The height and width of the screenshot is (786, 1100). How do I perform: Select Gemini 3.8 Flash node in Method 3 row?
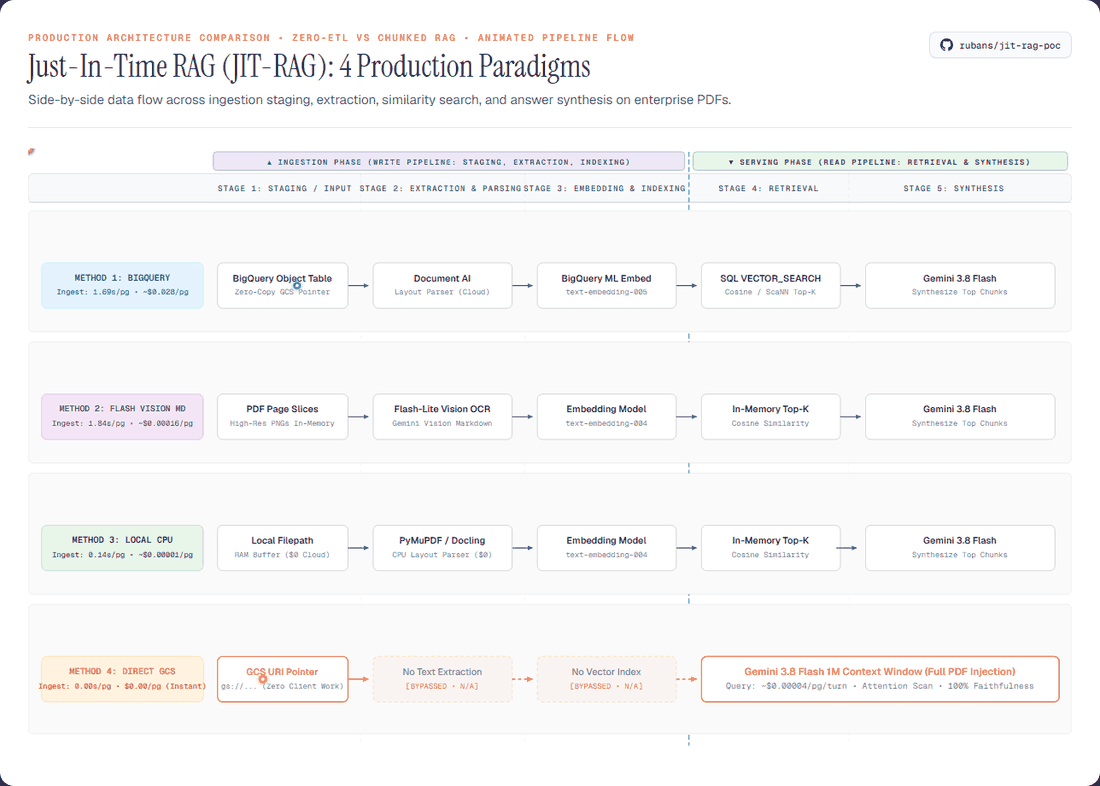coord(960,547)
